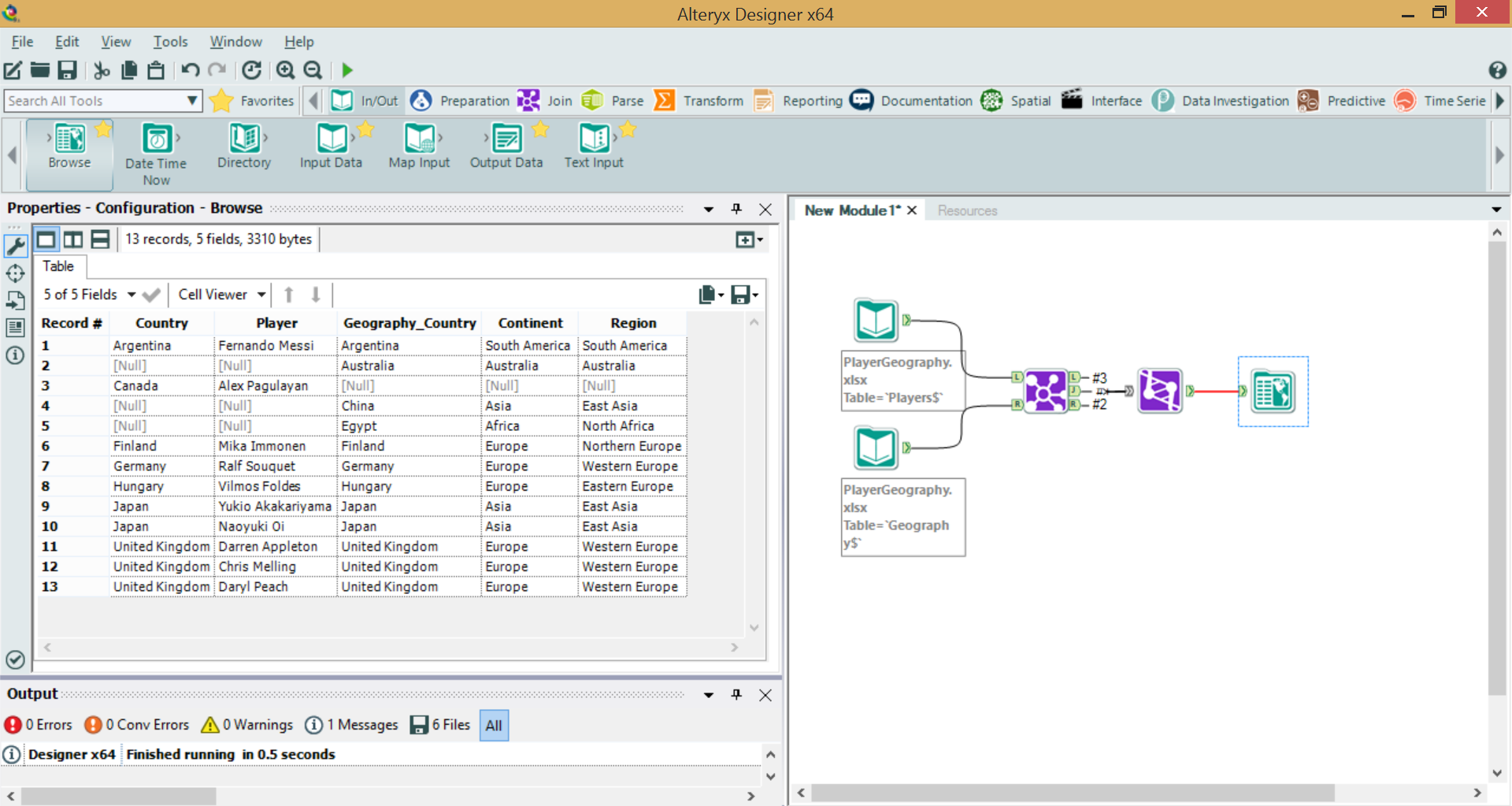Open the Search All Tools dropdown arrow
The height and width of the screenshot is (806, 1512).
coord(191,101)
